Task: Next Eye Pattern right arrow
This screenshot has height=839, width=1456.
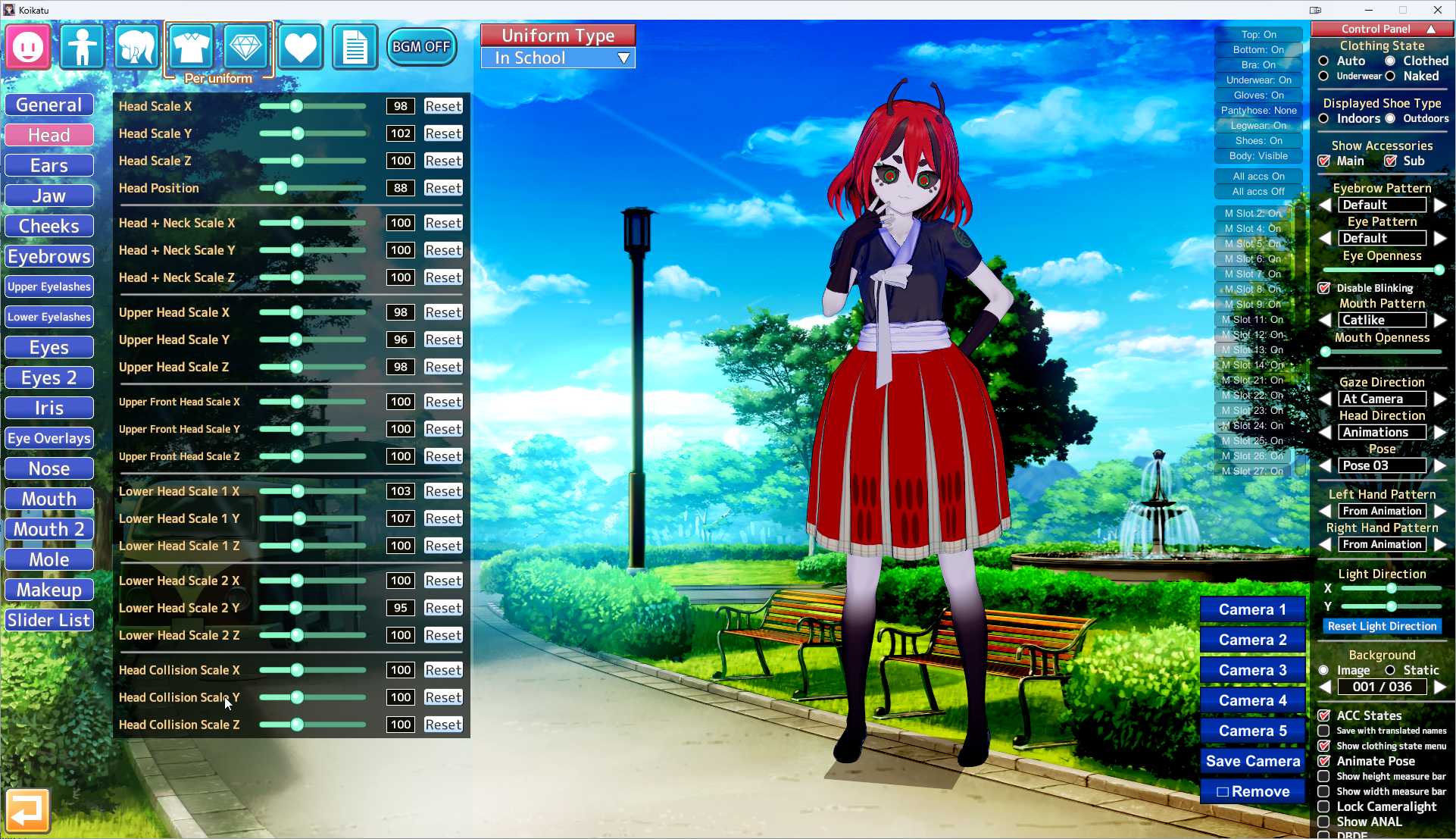Action: 1440,238
